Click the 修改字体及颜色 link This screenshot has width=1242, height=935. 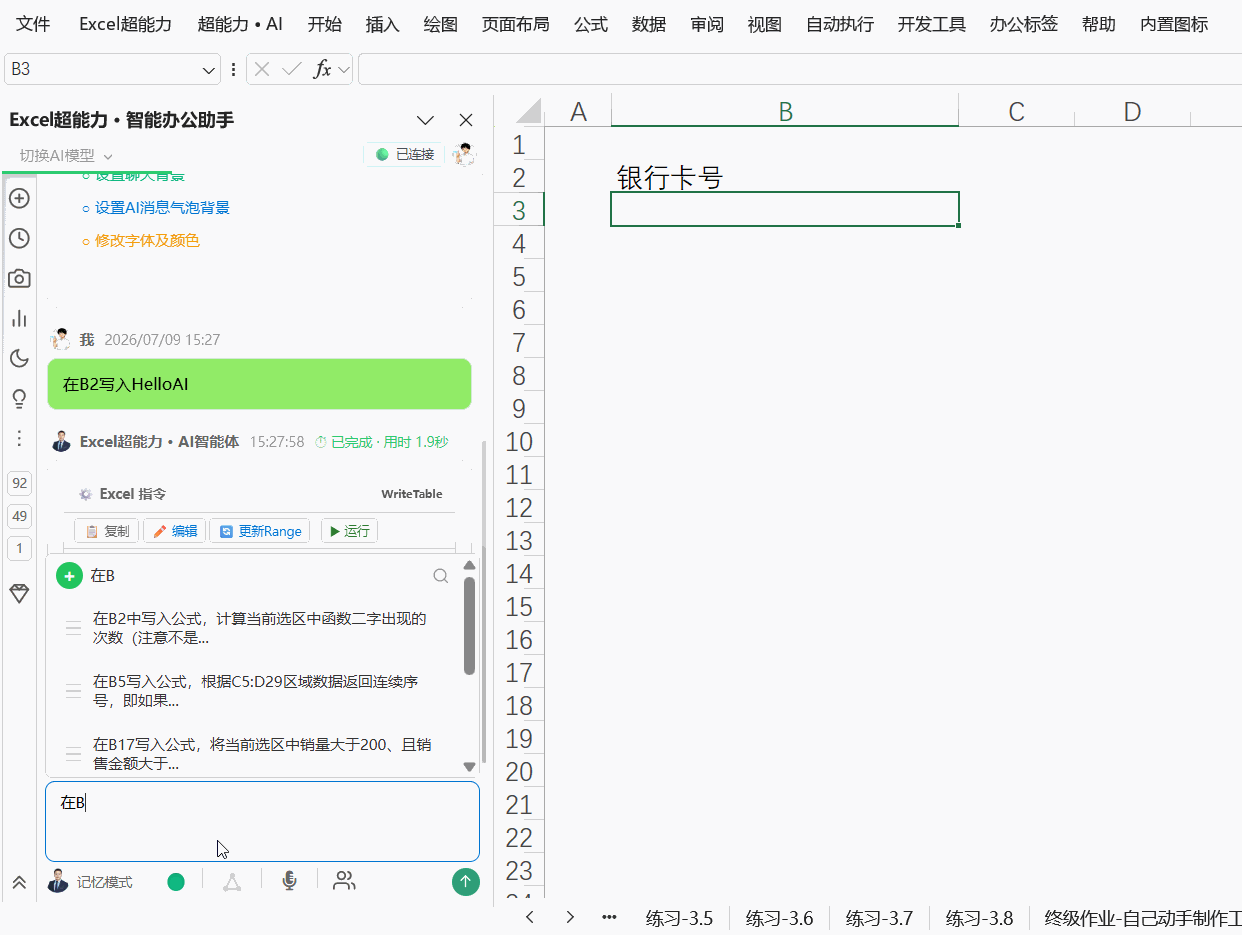click(x=148, y=241)
